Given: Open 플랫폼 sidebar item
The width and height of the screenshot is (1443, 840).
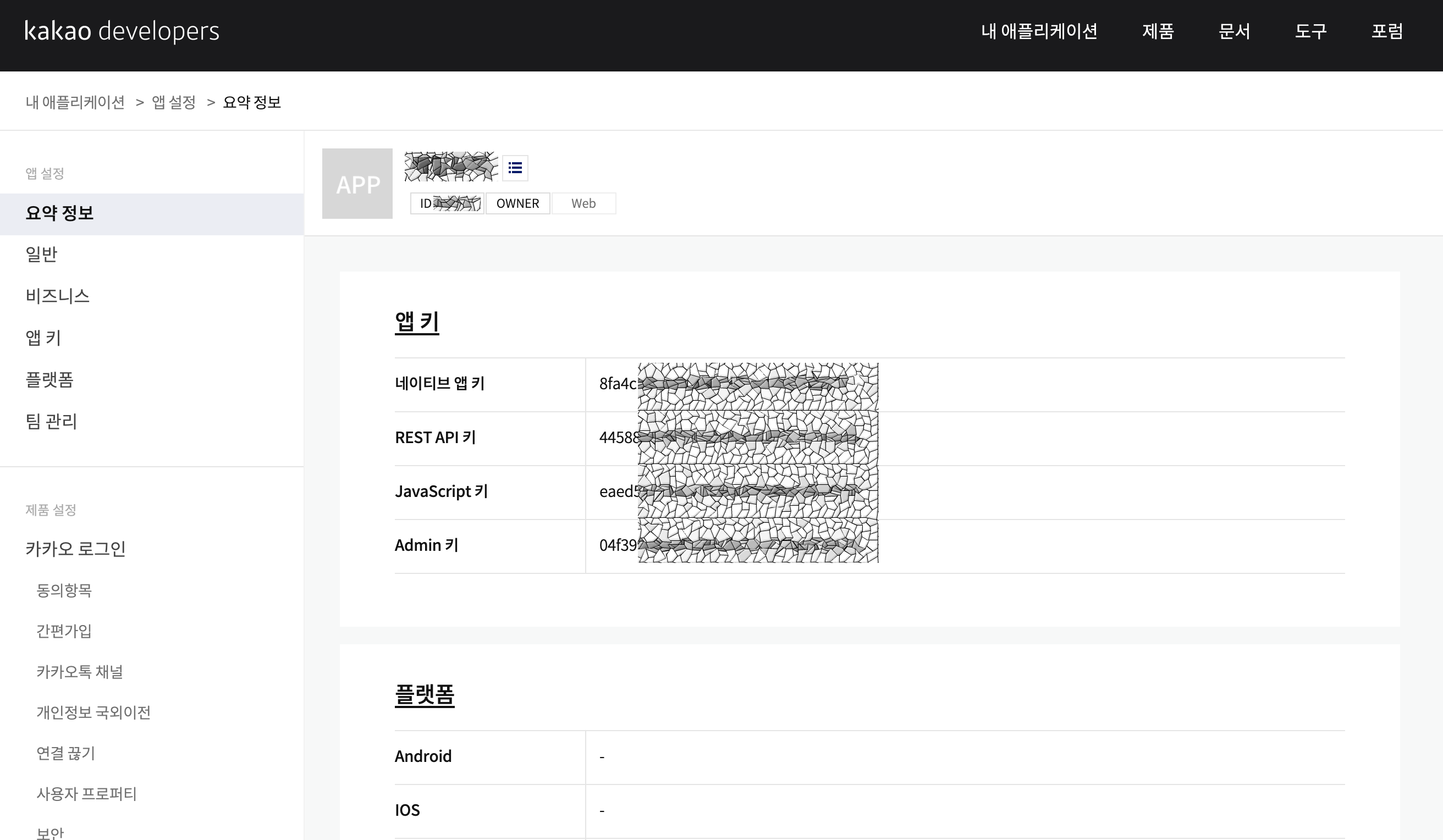Looking at the screenshot, I should coord(49,380).
